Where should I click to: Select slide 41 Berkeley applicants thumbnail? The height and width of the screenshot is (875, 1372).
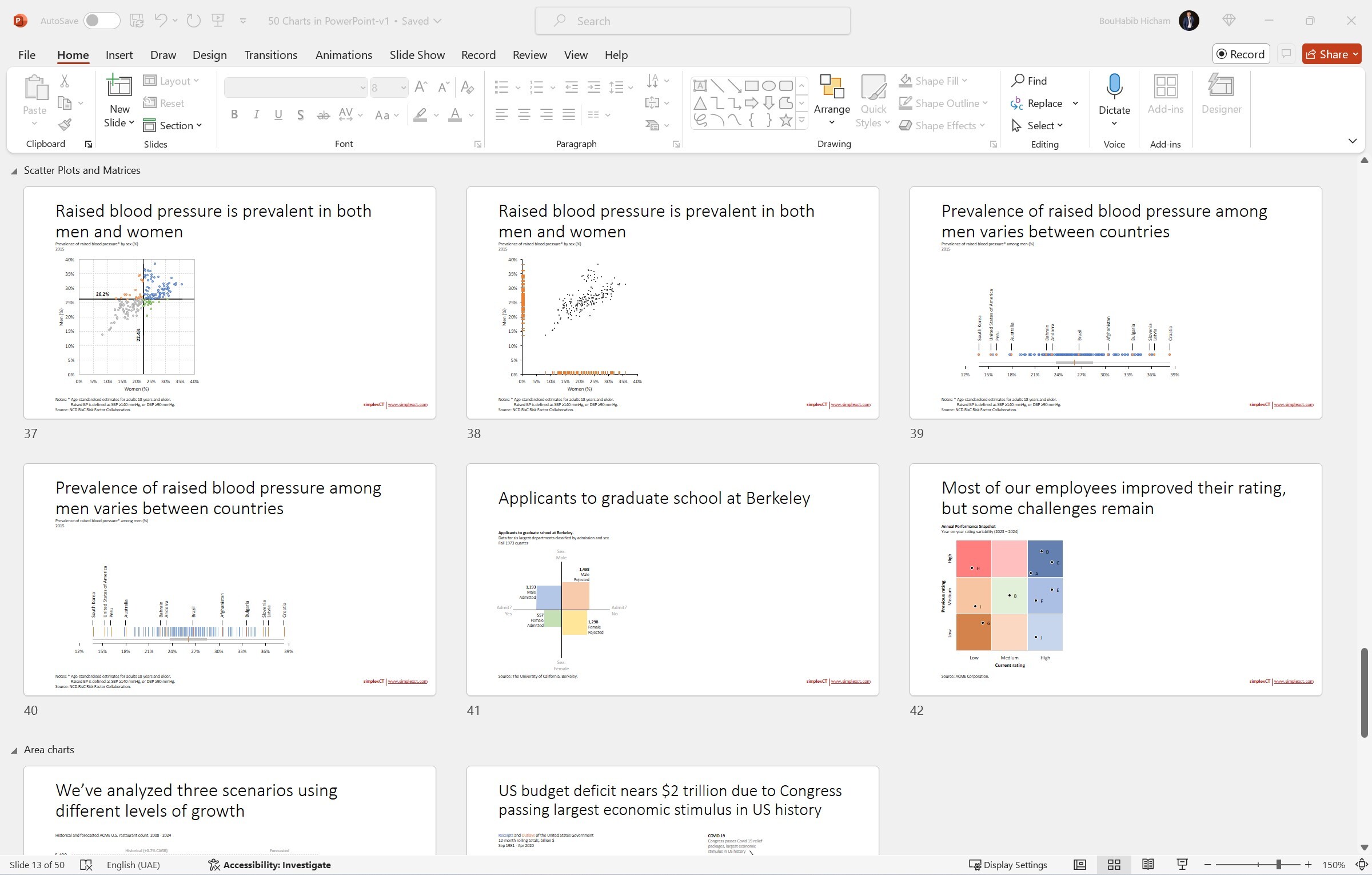[672, 579]
